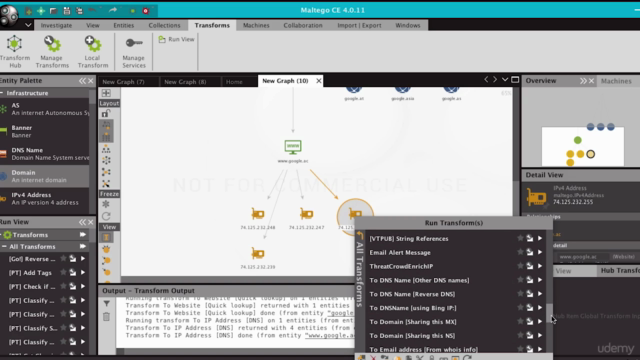Click the View mode button
The height and width of the screenshot is (360, 640).
(109, 227)
